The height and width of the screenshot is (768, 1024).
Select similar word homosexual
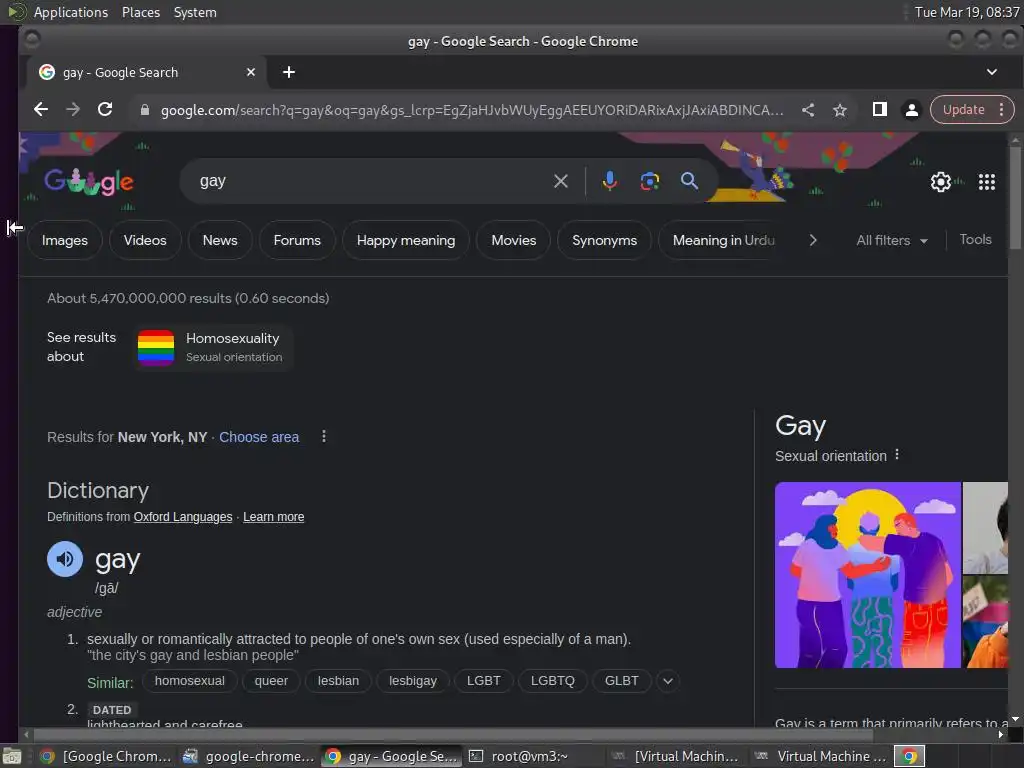[189, 680]
